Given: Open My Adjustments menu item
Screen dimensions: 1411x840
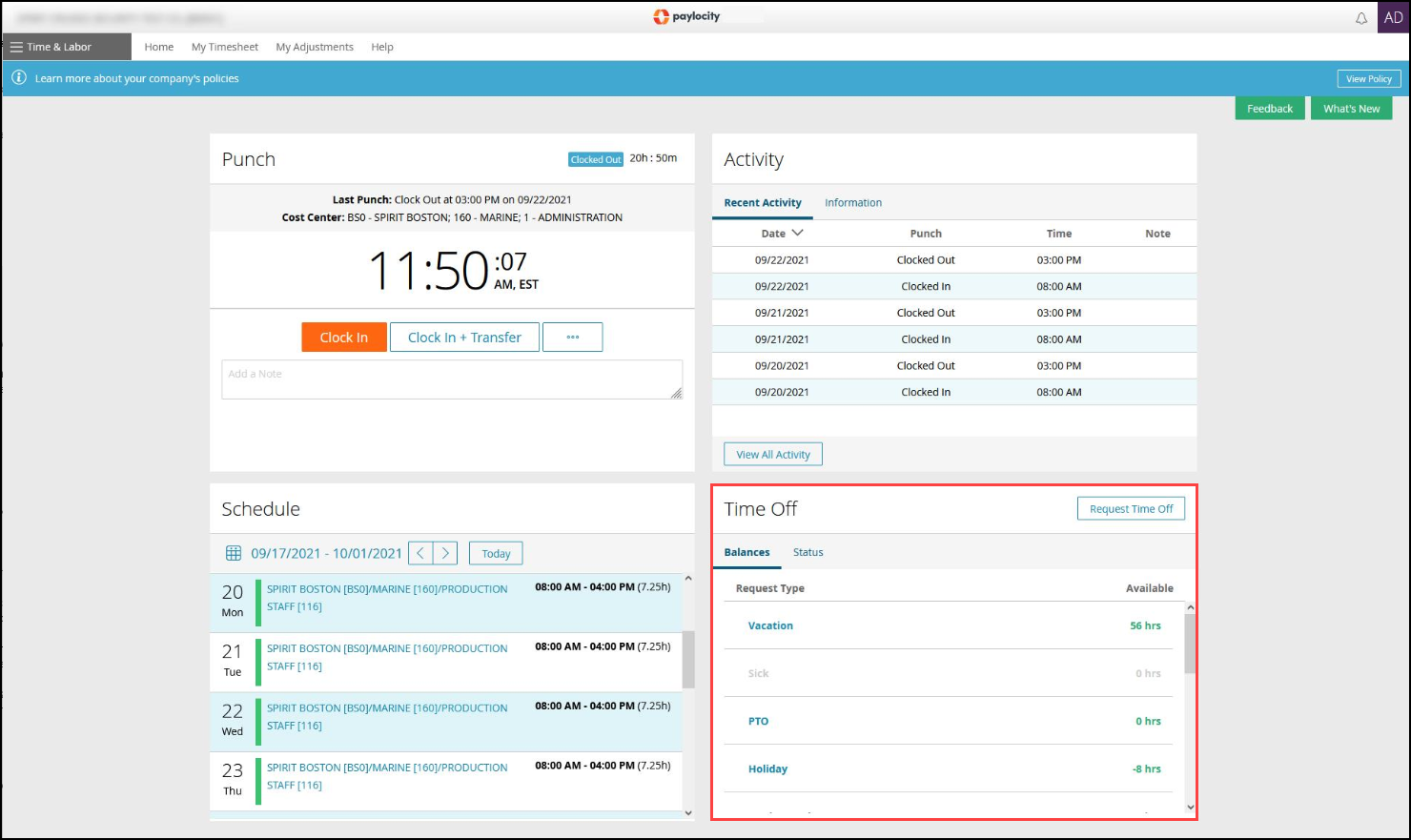Looking at the screenshot, I should click(315, 47).
